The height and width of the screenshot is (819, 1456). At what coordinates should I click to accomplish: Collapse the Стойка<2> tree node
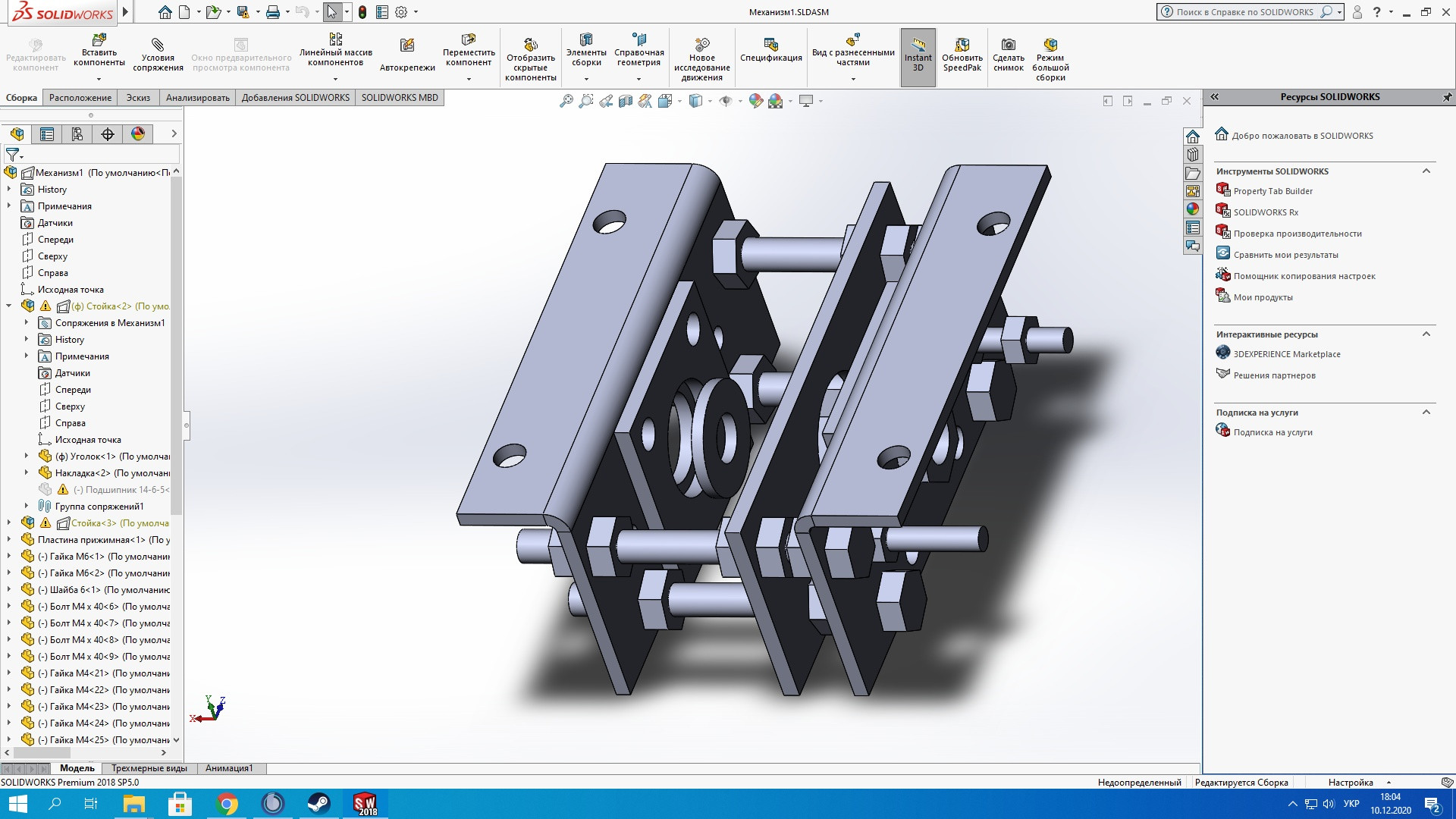point(9,306)
